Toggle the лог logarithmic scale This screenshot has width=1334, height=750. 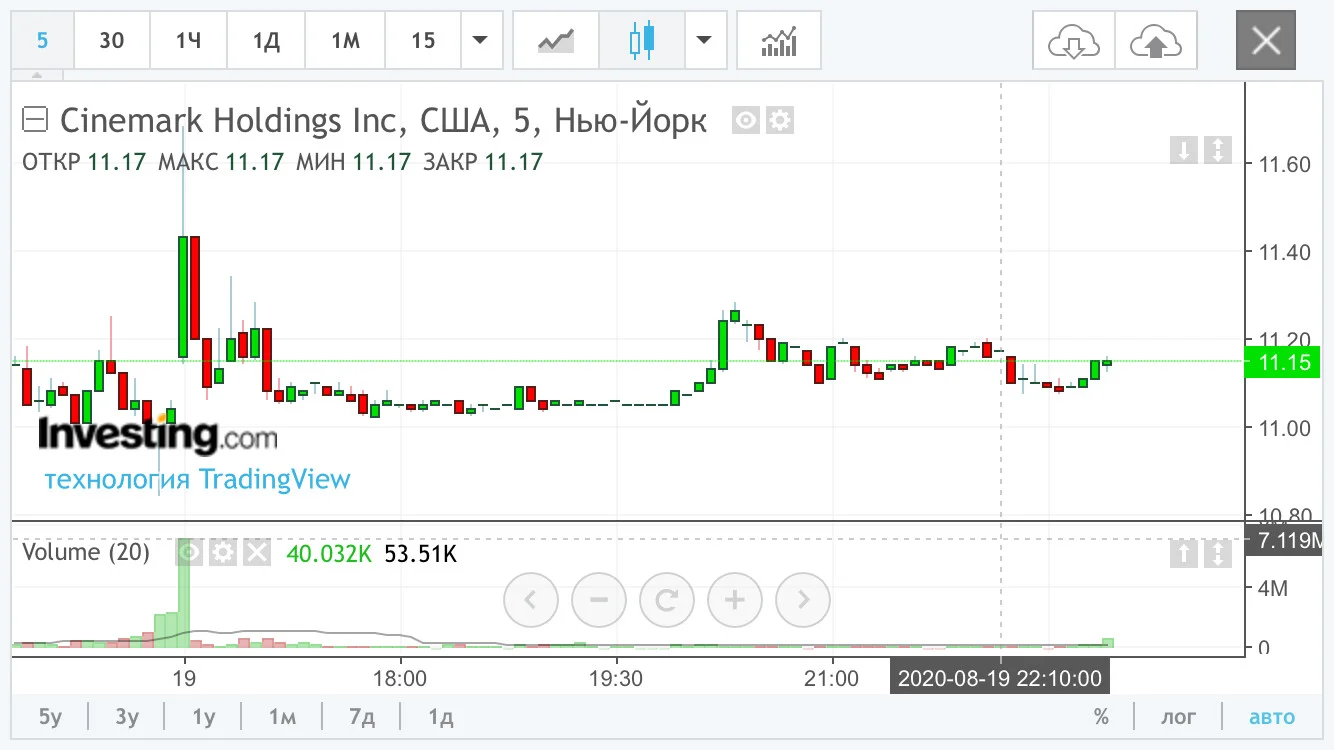click(1178, 717)
